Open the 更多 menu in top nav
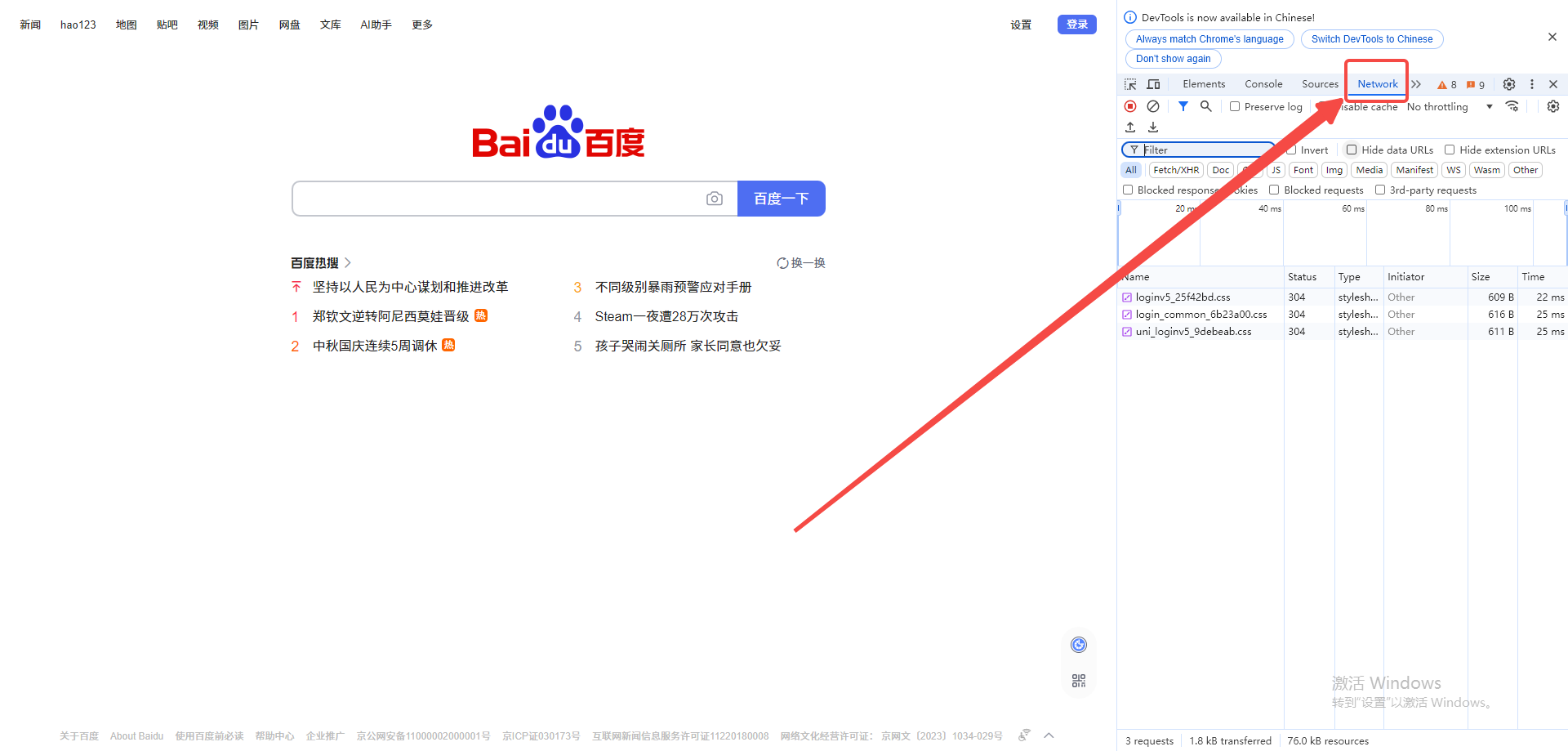Viewport: 1568px width, 751px height. pyautogui.click(x=422, y=25)
